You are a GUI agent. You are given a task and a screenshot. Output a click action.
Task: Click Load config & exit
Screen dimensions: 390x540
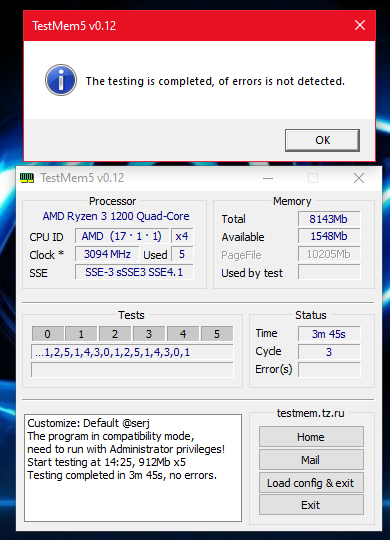click(x=311, y=483)
